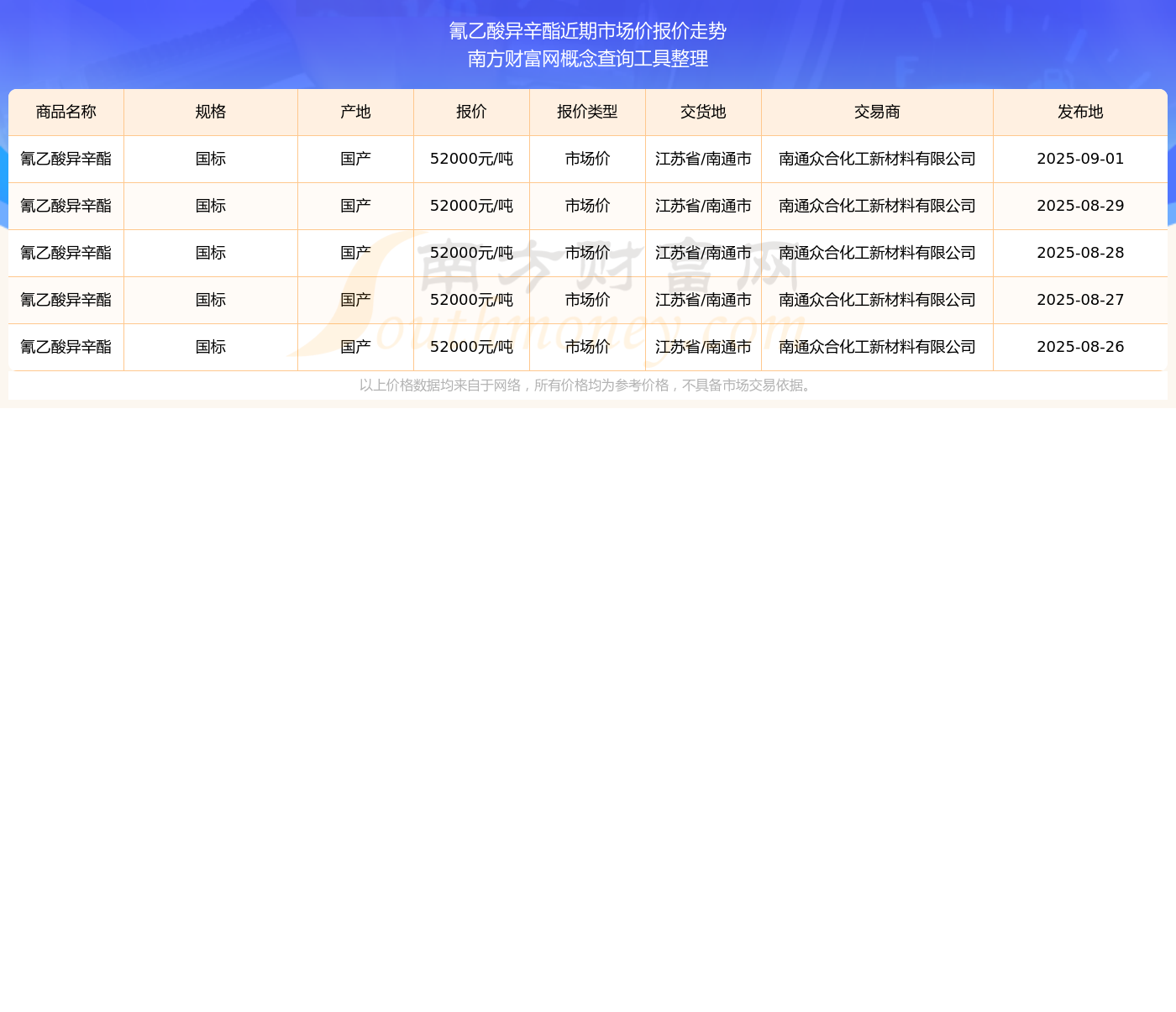Image resolution: width=1176 pixels, height=1012 pixels.
Task: Select 江苏省/南通市 in the 2025-08-27 row
Action: 703,300
